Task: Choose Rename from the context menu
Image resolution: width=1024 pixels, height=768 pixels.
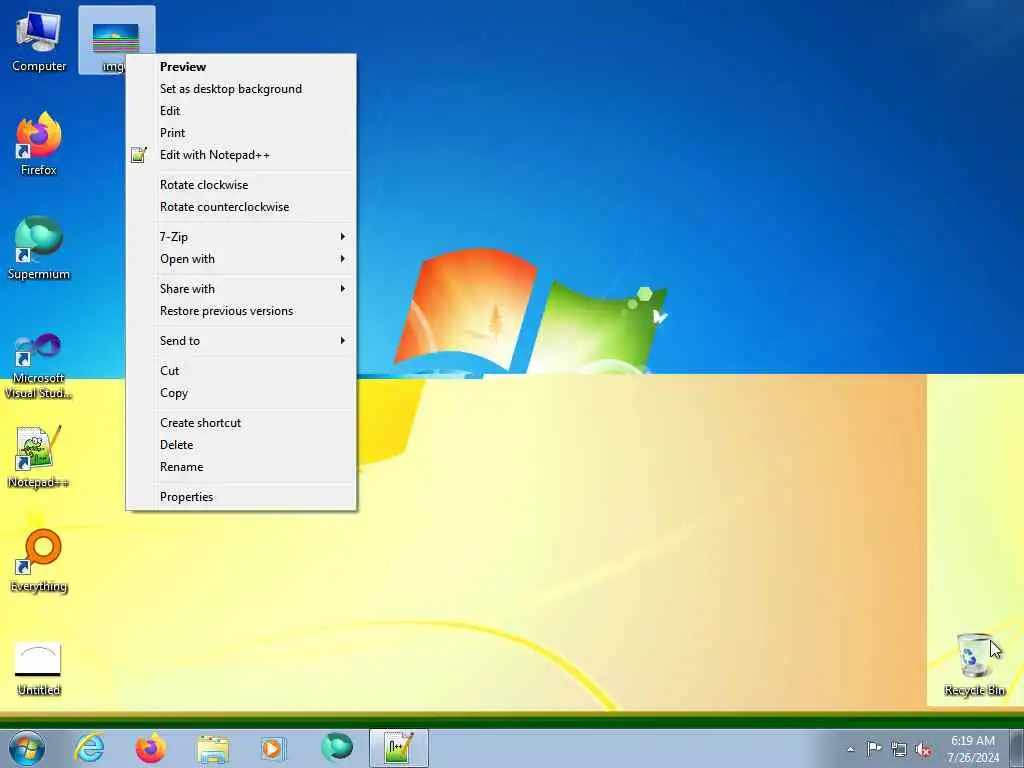Action: (x=241, y=468)
